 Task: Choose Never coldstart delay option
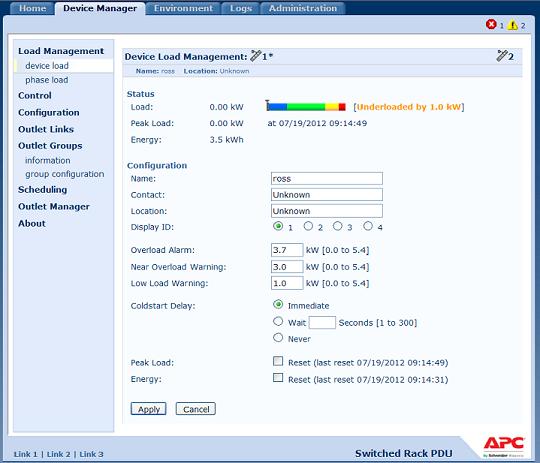pos(278,338)
